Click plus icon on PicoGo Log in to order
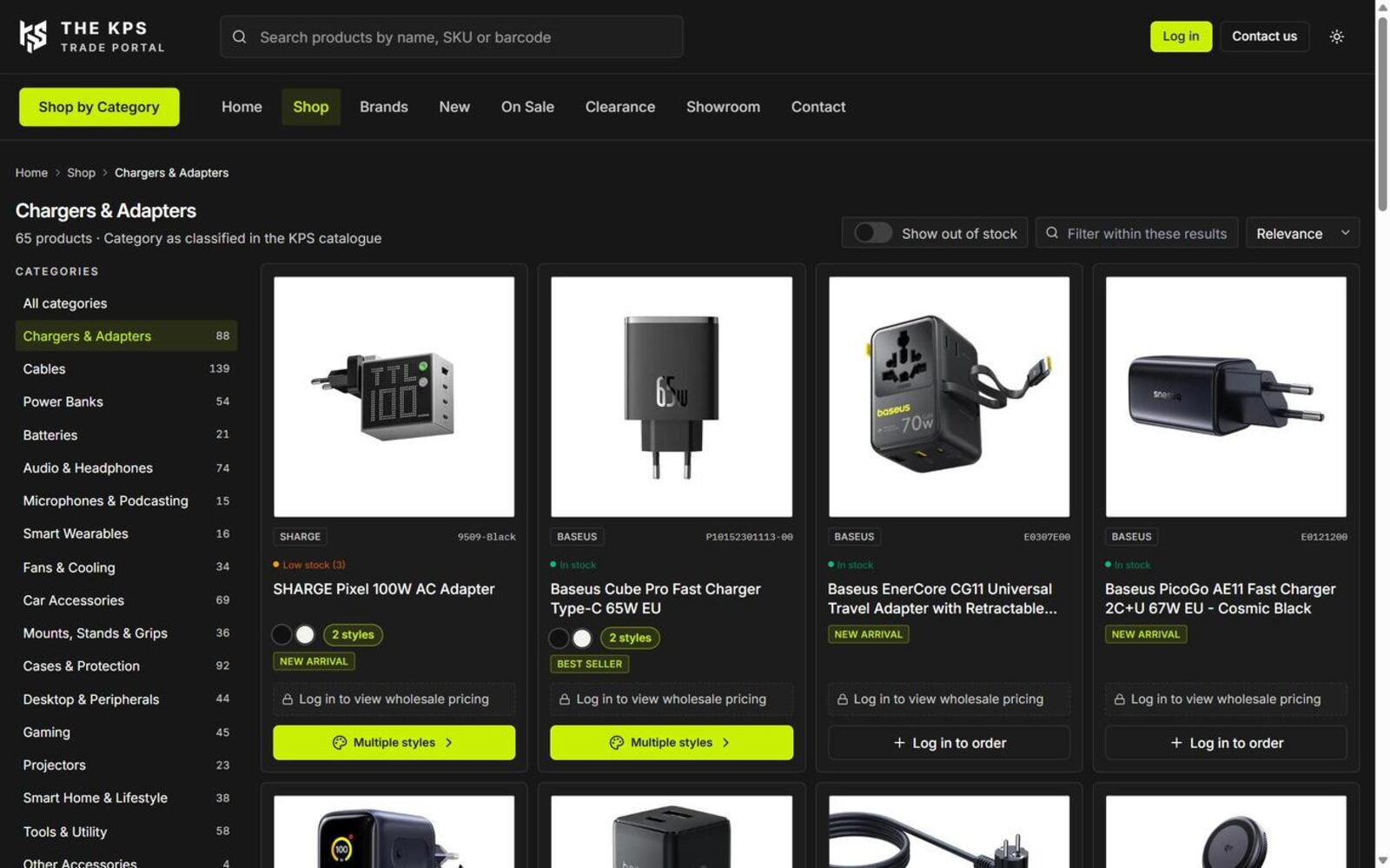1390x868 pixels. click(x=1176, y=743)
